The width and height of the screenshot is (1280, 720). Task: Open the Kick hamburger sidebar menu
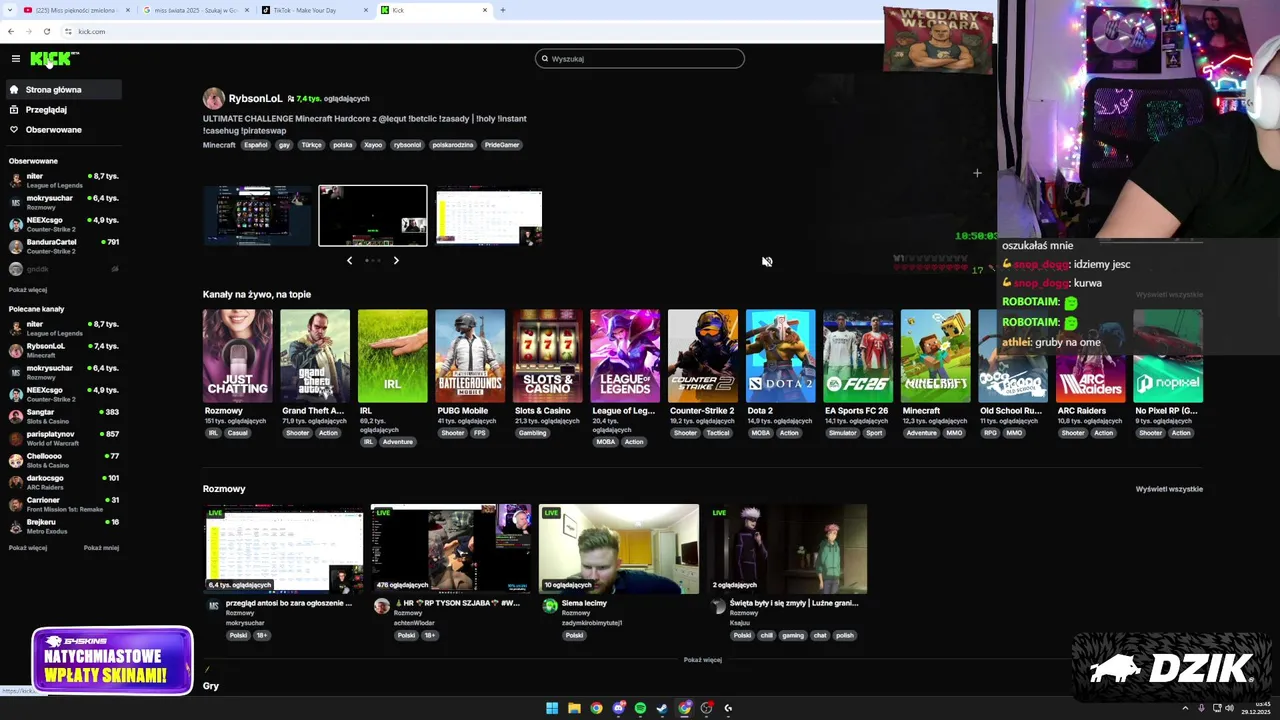click(x=15, y=58)
